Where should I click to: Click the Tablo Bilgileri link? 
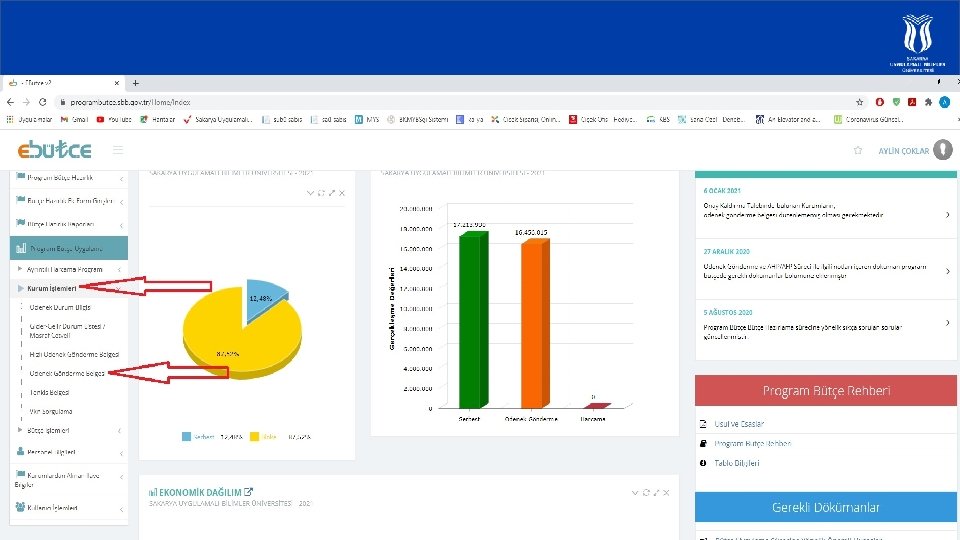[x=737, y=463]
